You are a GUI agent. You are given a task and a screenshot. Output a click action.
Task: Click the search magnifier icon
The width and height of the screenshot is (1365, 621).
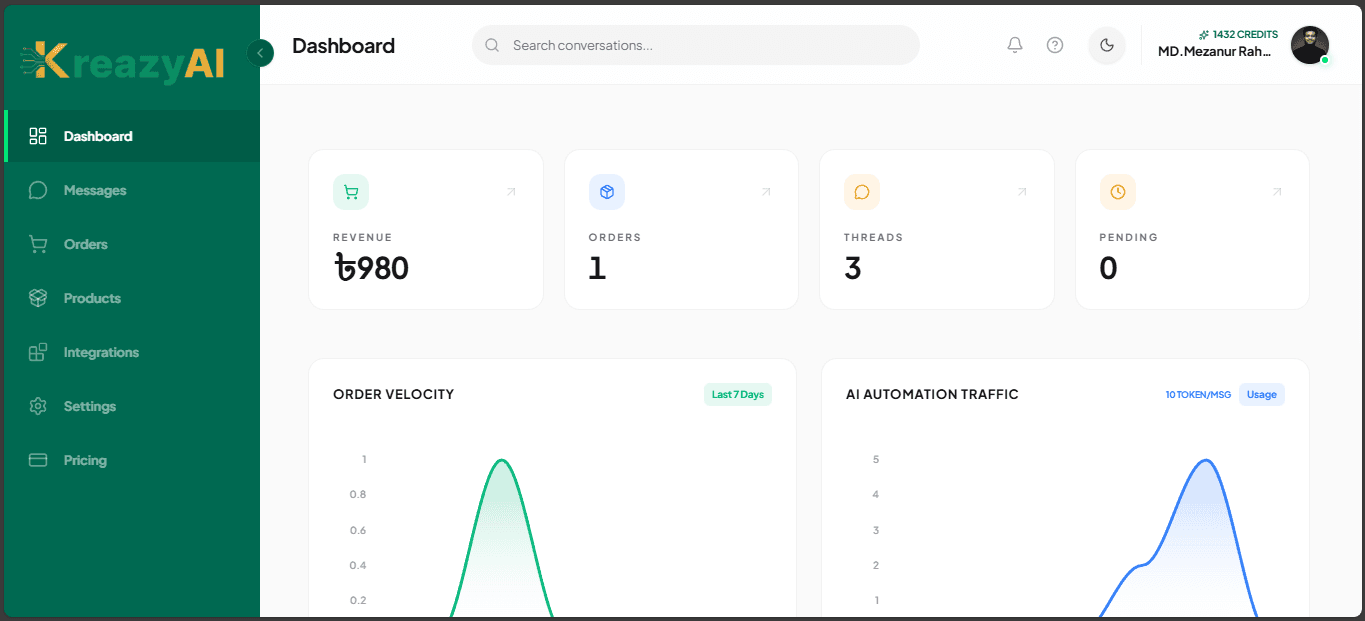point(492,45)
